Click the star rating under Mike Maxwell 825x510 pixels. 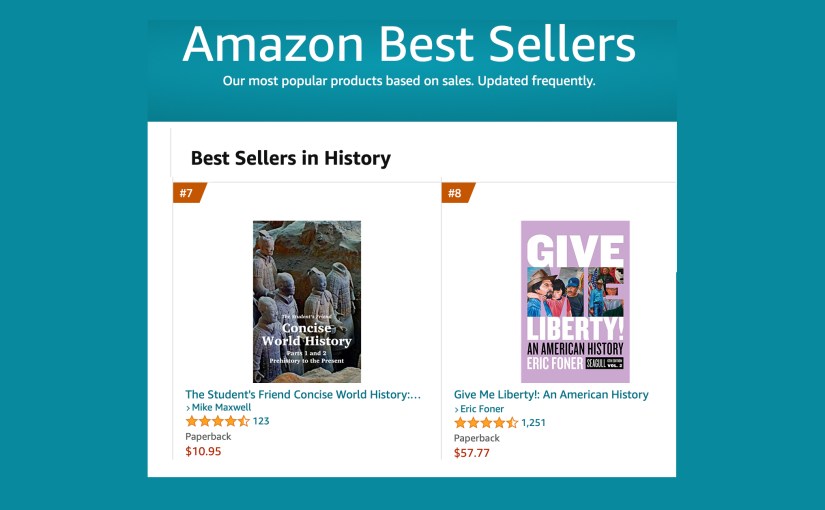[x=217, y=421]
